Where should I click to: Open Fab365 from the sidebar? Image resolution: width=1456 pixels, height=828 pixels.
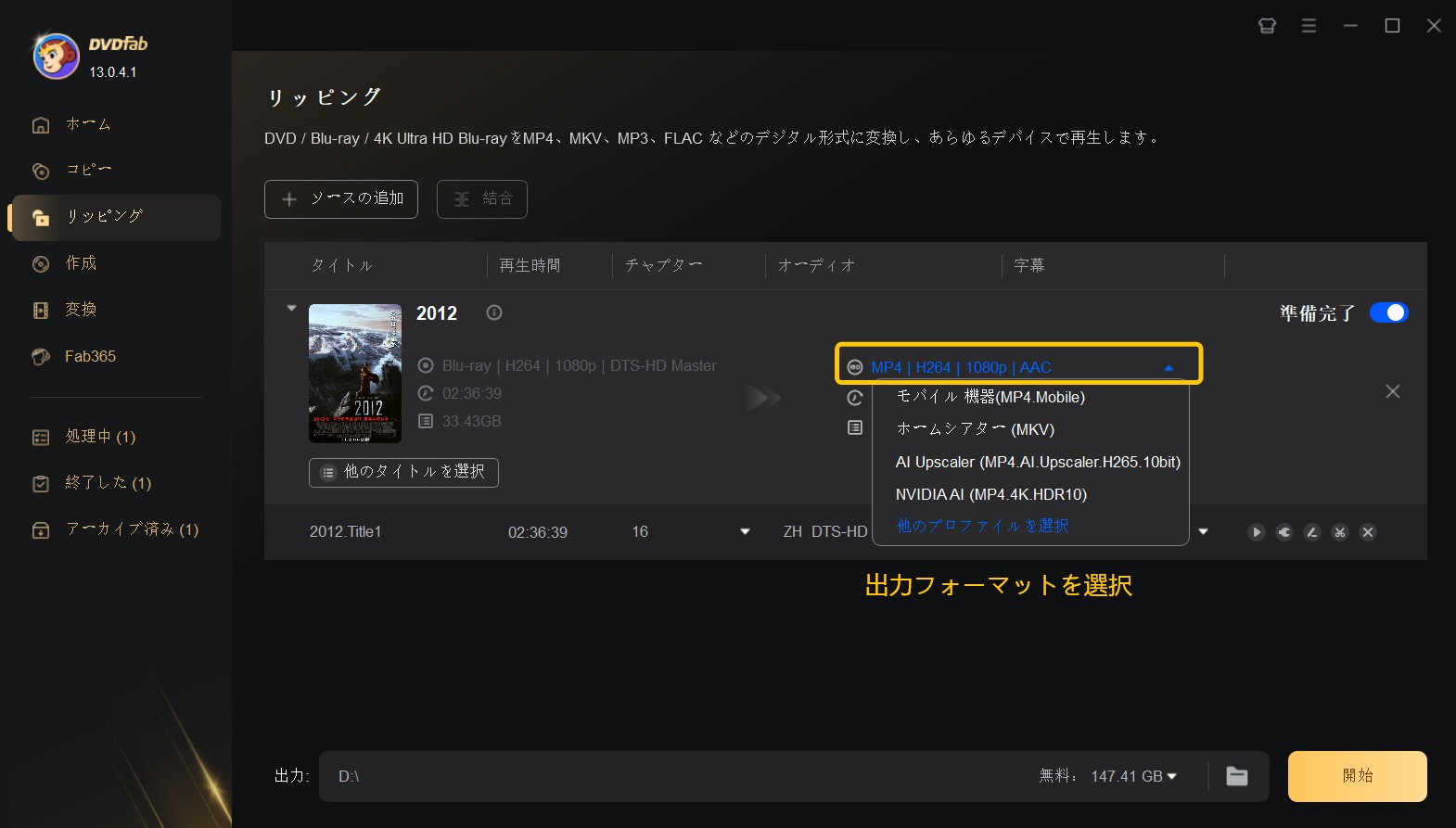90,356
